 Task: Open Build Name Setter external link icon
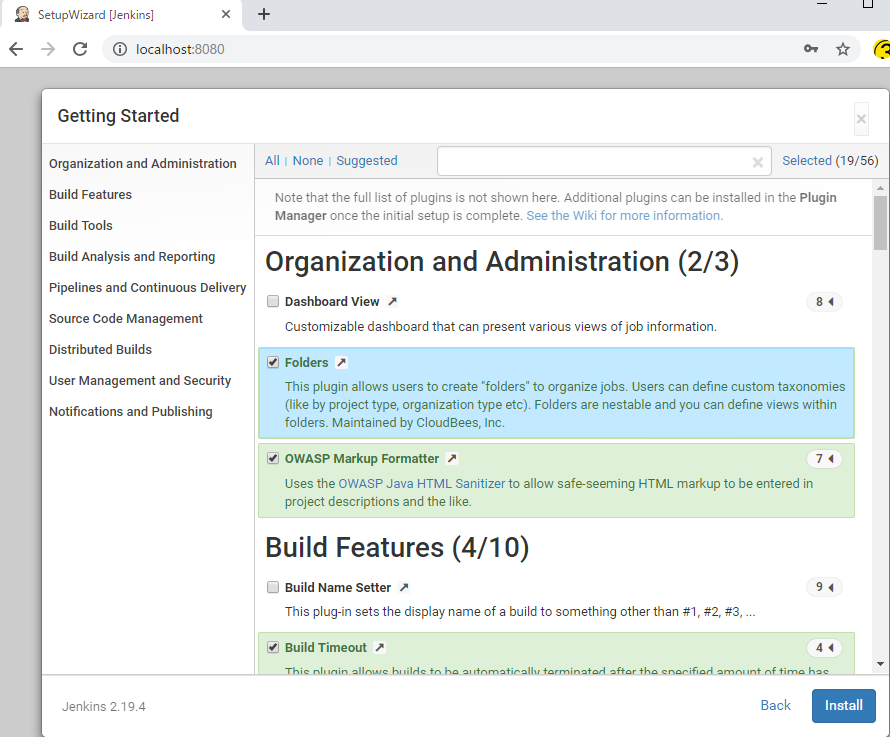[404, 588]
